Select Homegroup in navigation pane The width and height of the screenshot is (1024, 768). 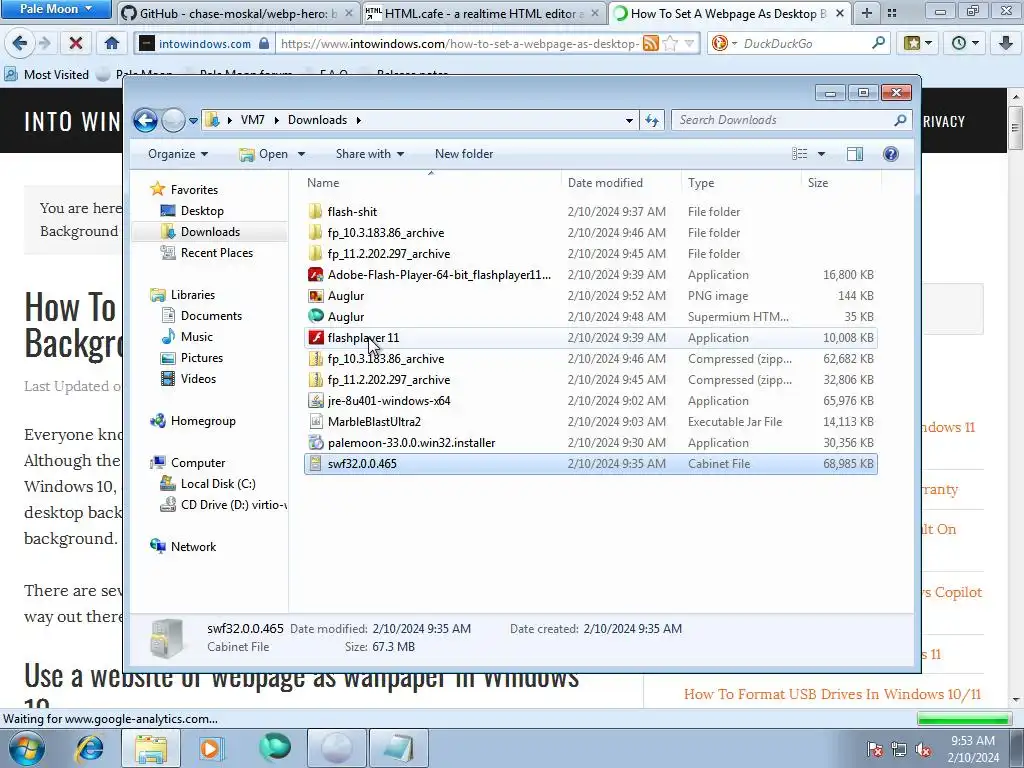coord(202,421)
